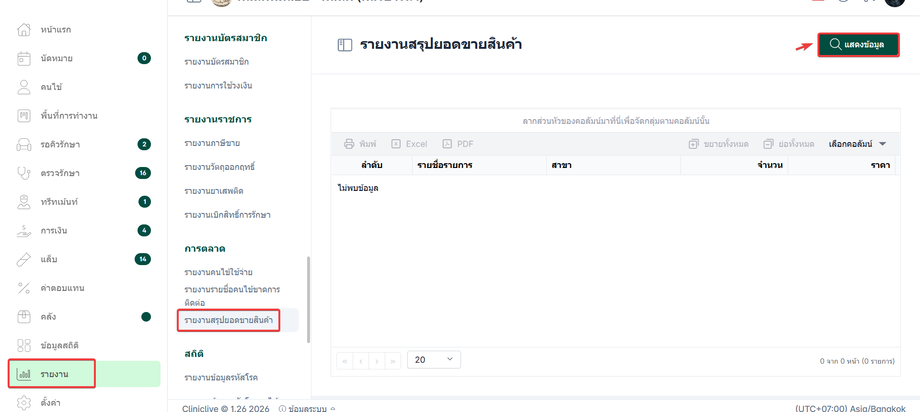Go to the next page of the pager
The height and width of the screenshot is (412, 920).
pos(377,360)
